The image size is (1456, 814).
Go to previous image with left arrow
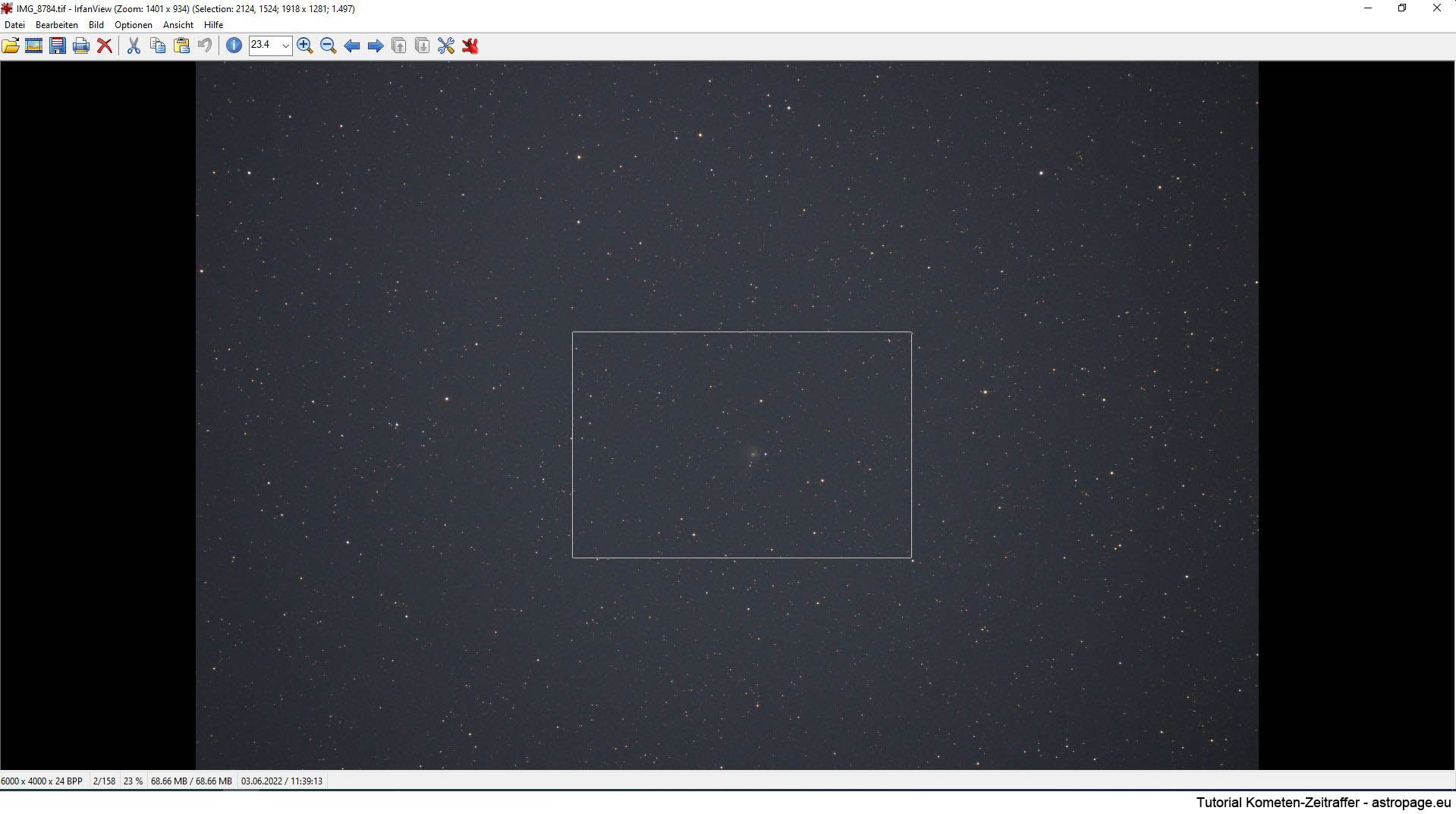[352, 46]
